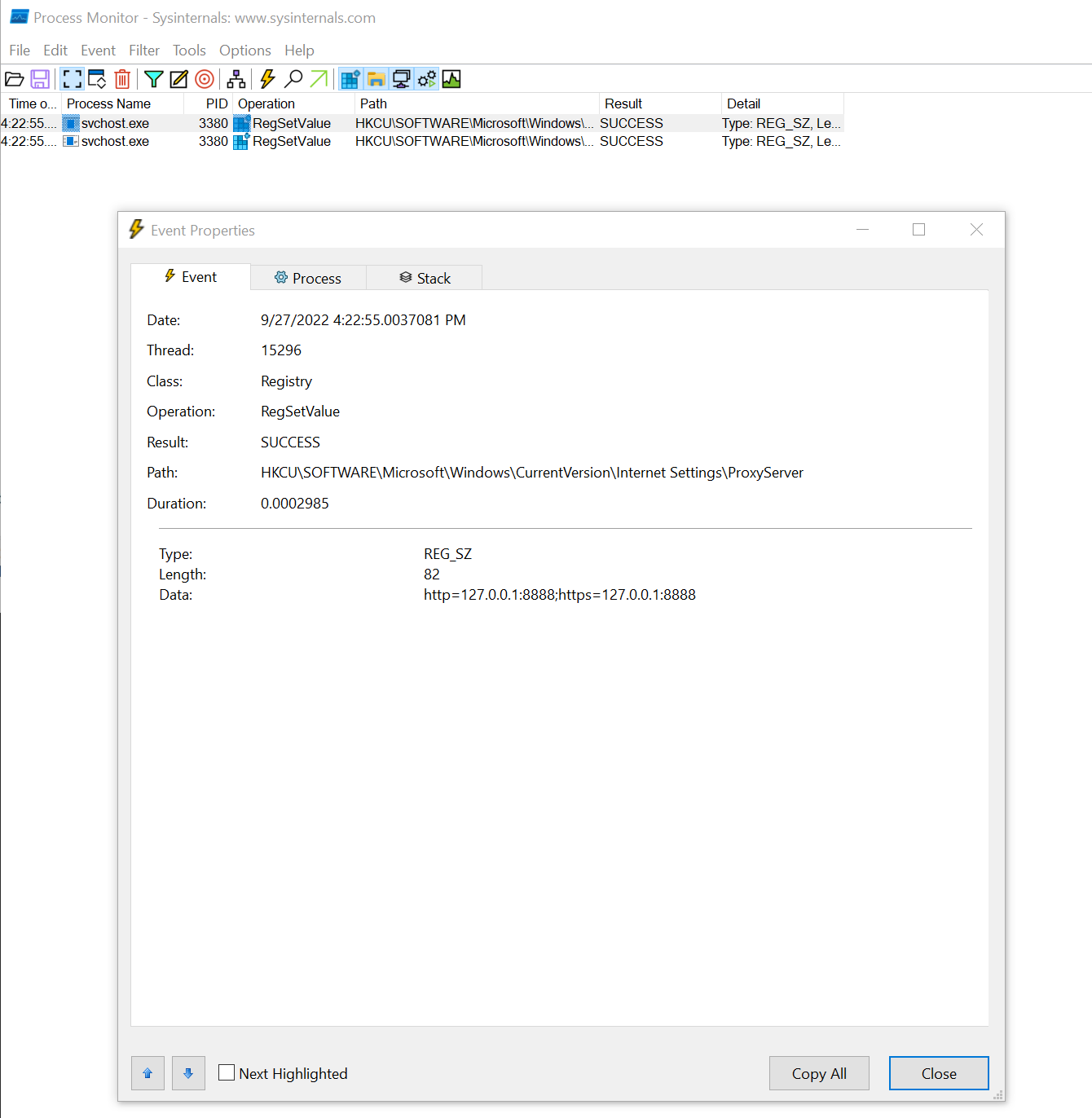The image size is (1092, 1118).
Task: Check the Next Highlighted checkbox
Action: tap(227, 1073)
